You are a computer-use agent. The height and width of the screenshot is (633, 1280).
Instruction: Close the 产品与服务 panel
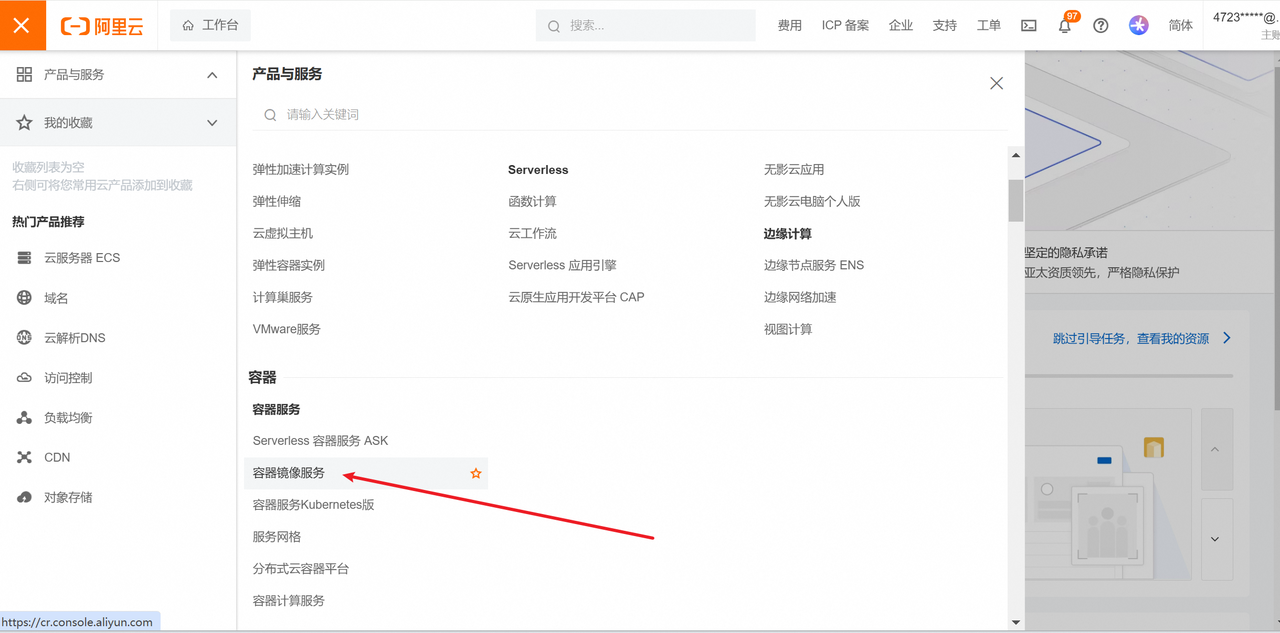click(996, 84)
